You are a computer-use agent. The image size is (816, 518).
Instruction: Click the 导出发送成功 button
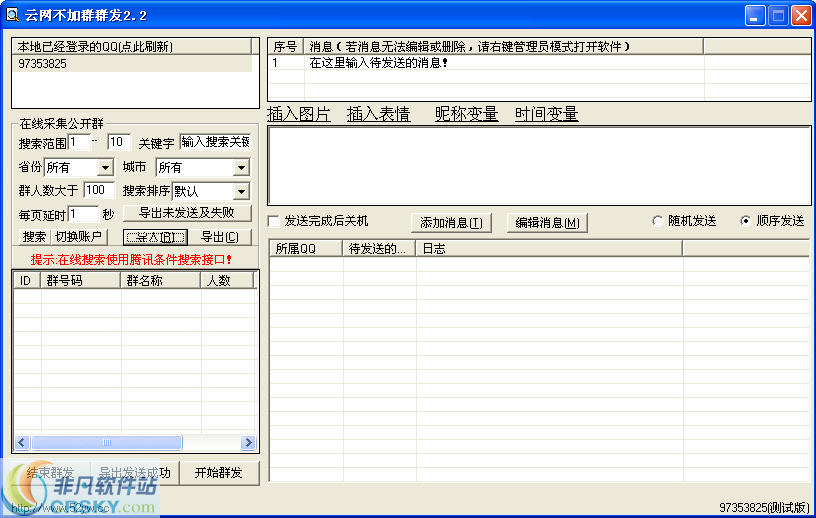pos(135,473)
